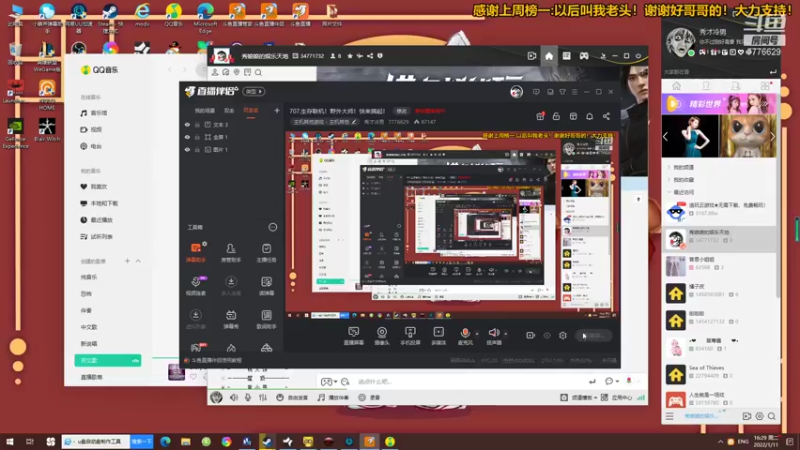
Task: Click the unlock icon near stream title
Action: [x=556, y=116]
